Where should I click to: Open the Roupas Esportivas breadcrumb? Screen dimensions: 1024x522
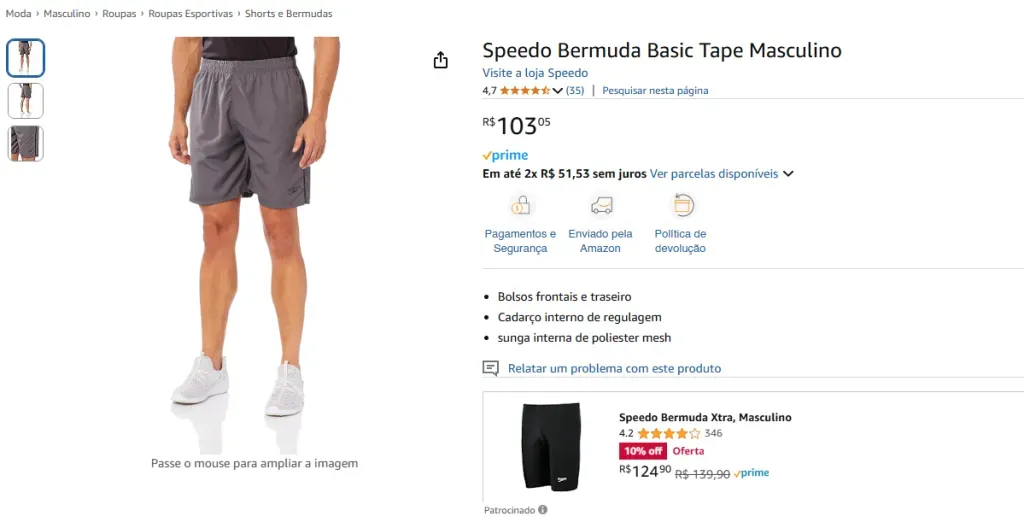click(190, 14)
